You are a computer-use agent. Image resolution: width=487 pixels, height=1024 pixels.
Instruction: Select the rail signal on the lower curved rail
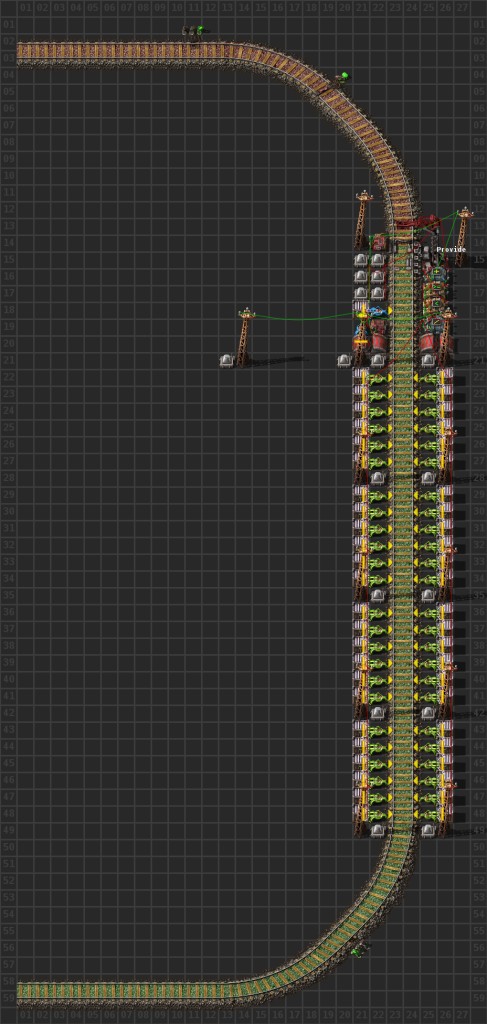[x=358, y=952]
